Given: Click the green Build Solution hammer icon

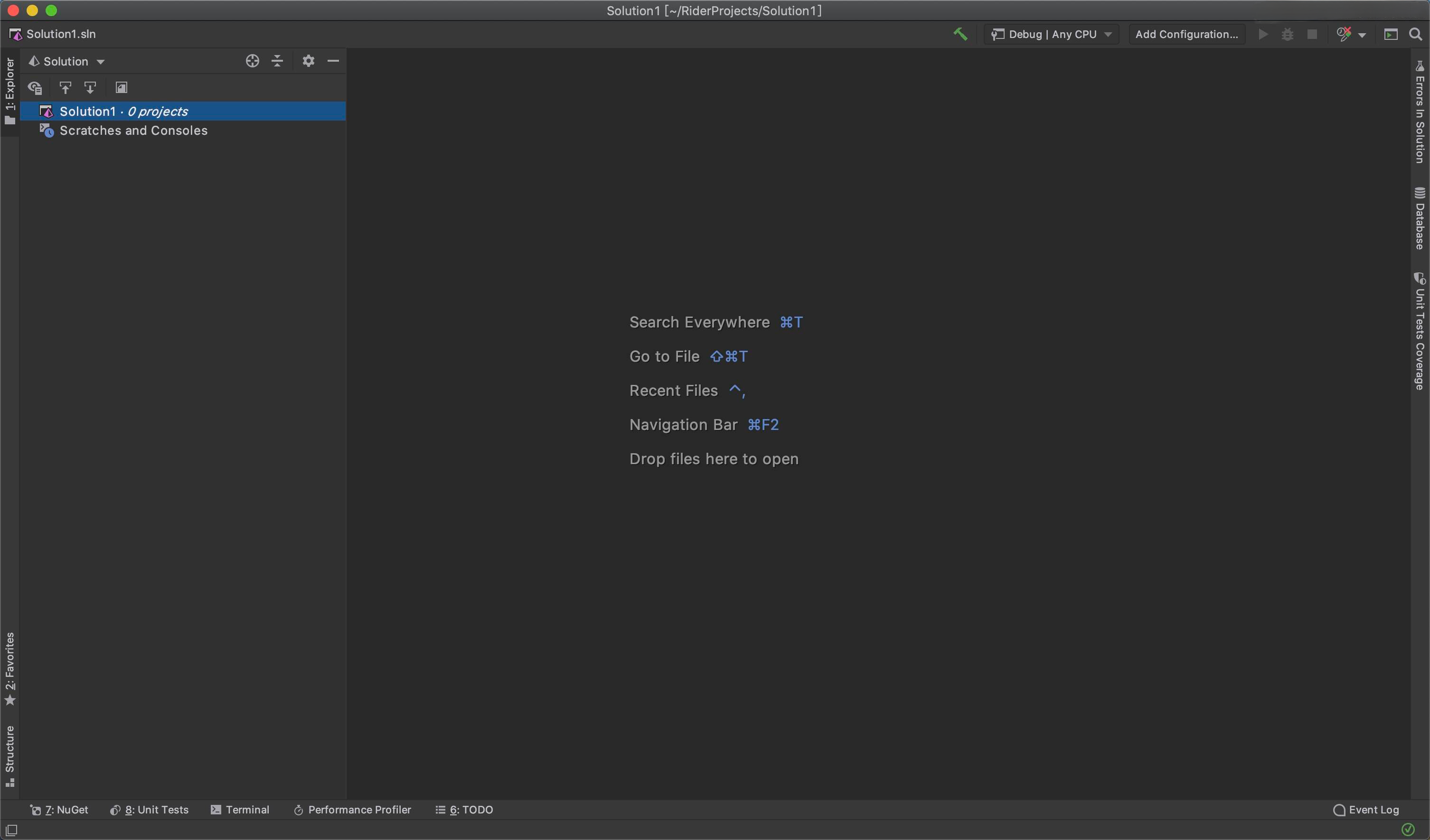Looking at the screenshot, I should tap(960, 34).
